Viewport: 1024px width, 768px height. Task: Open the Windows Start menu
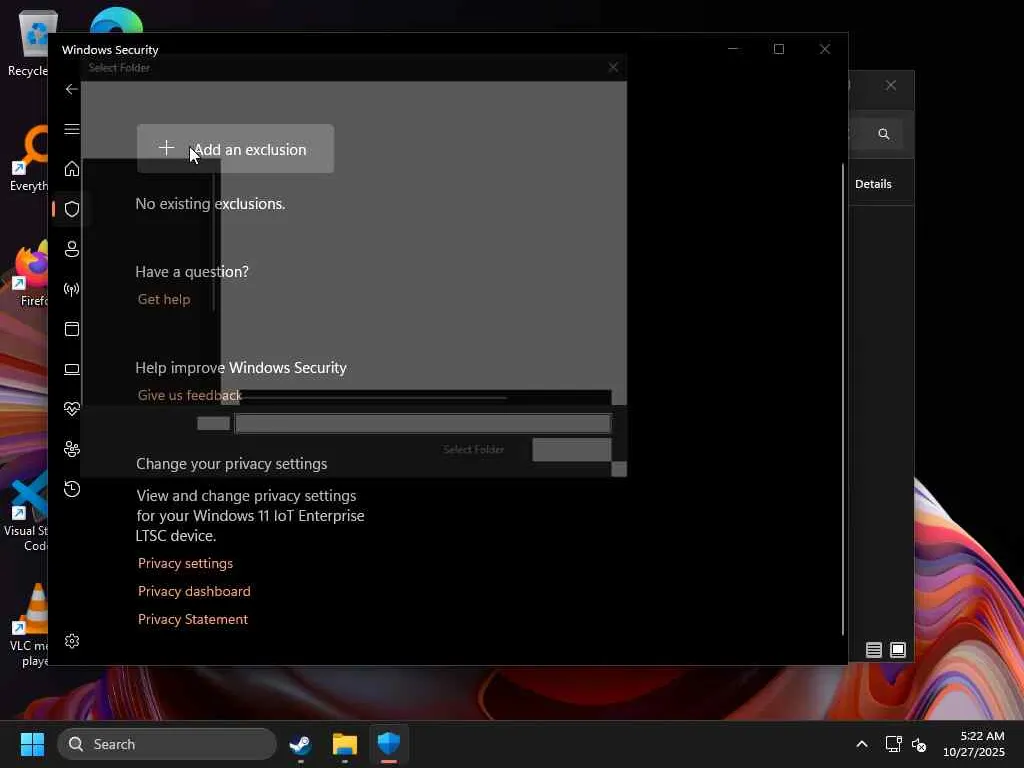[32, 744]
